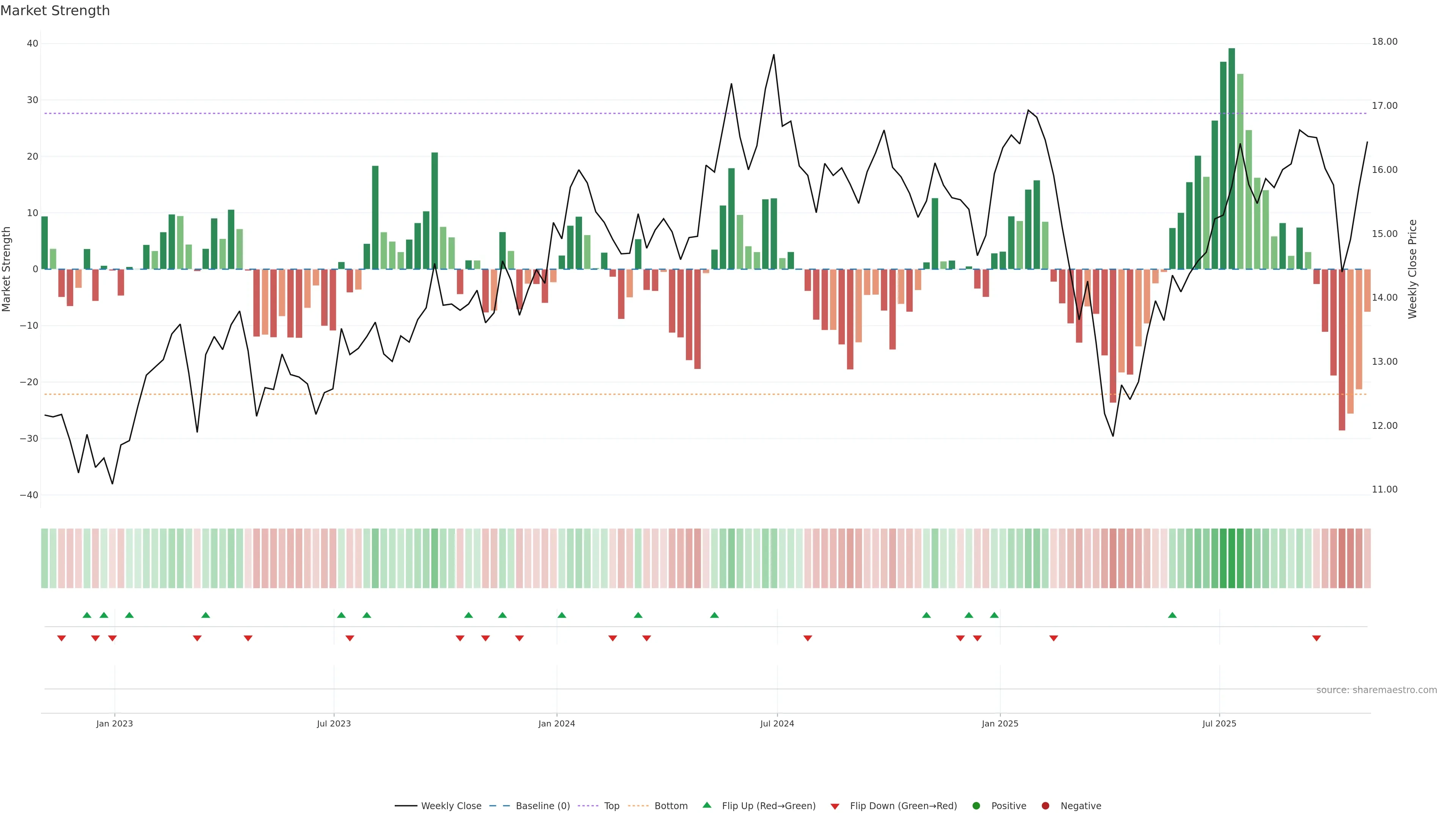Image resolution: width=1456 pixels, height=819 pixels.
Task: Click the 18.00 right axis price label
Action: 1384,42
